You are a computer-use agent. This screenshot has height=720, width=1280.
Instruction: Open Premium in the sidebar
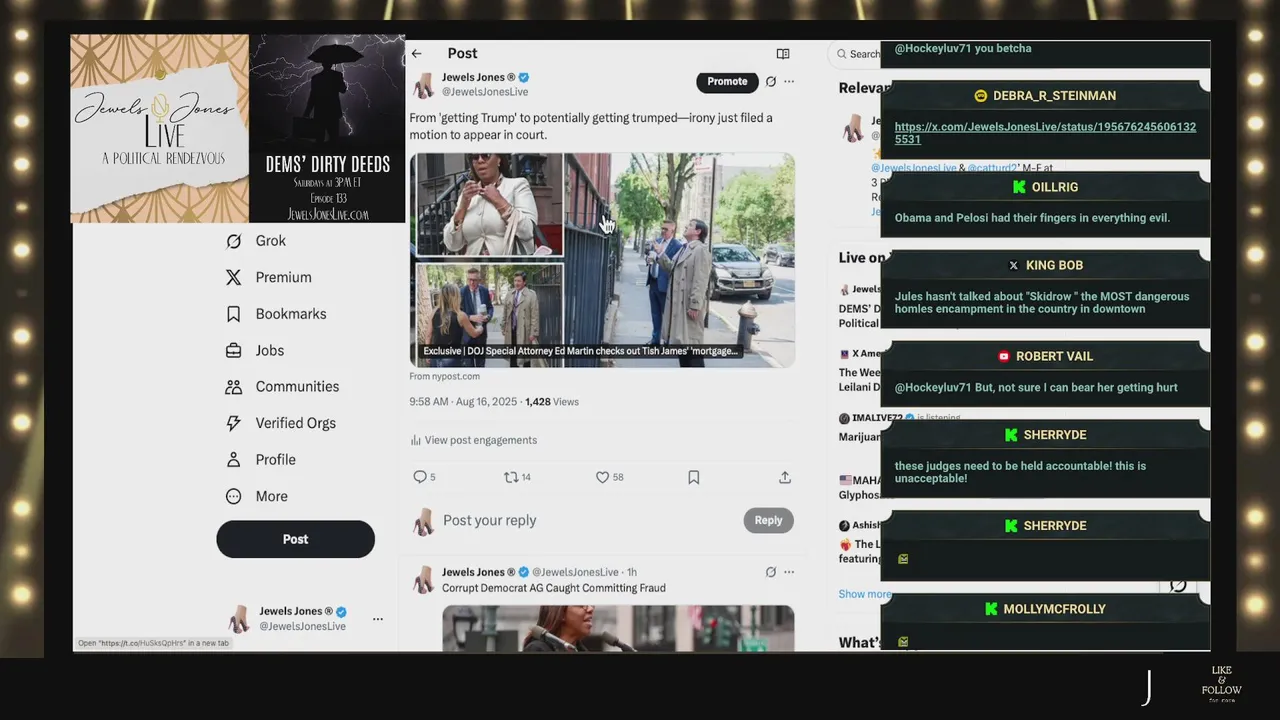click(x=268, y=277)
